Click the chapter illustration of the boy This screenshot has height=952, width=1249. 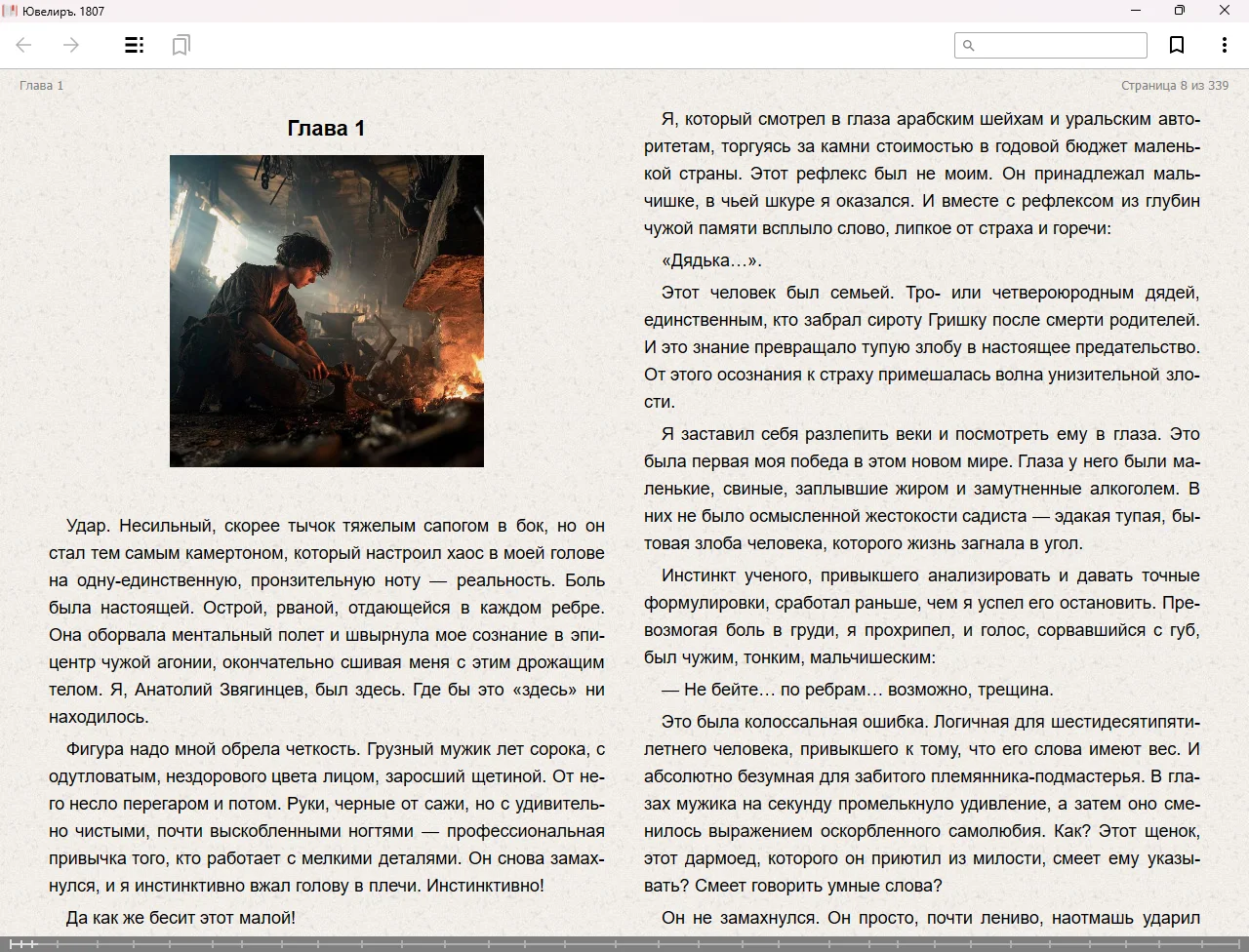pyautogui.click(x=326, y=310)
